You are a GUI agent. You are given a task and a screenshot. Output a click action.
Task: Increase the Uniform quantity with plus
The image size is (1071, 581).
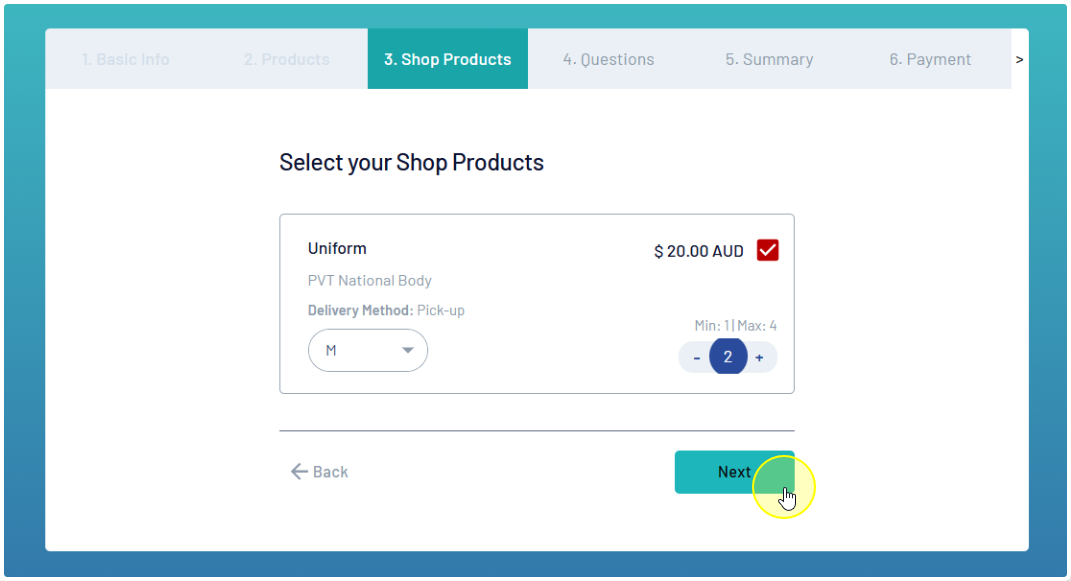[x=759, y=358]
